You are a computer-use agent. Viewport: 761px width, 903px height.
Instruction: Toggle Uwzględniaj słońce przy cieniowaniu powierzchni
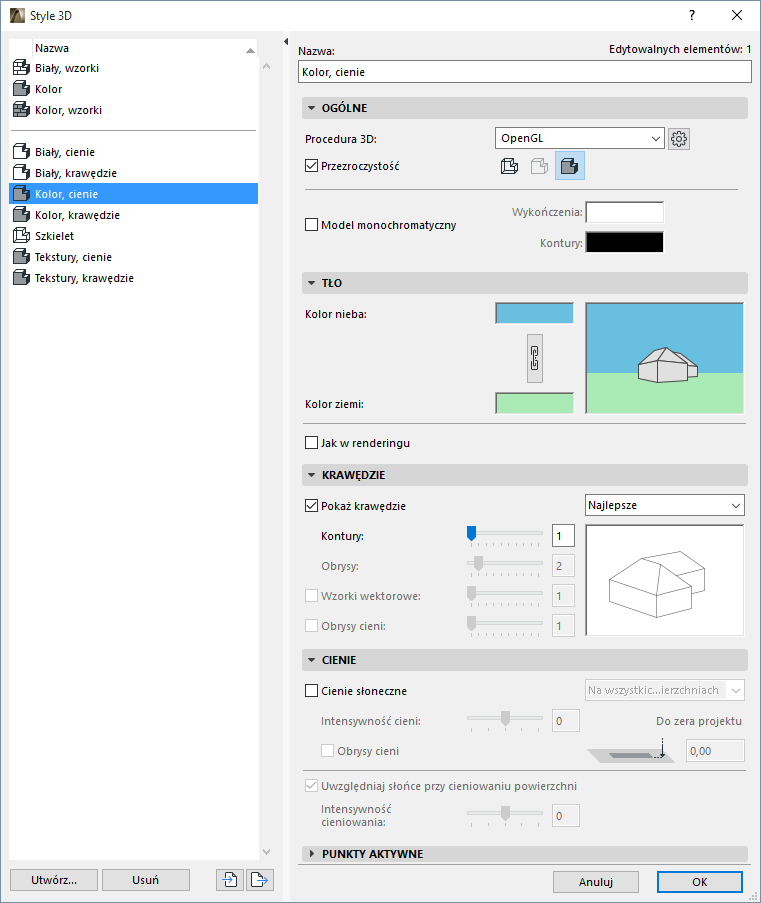(x=311, y=786)
